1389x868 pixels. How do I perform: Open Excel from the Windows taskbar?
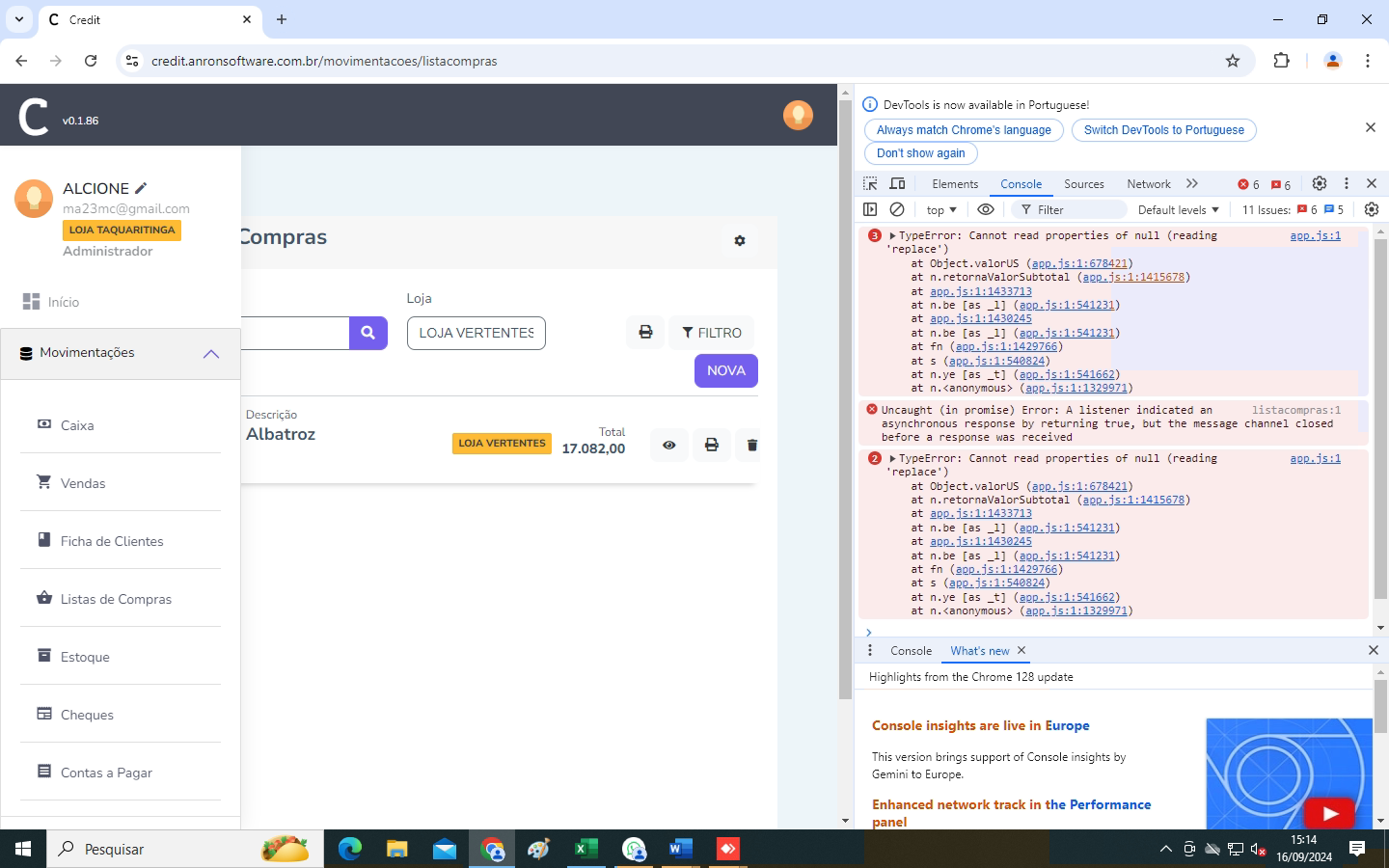coord(586,849)
